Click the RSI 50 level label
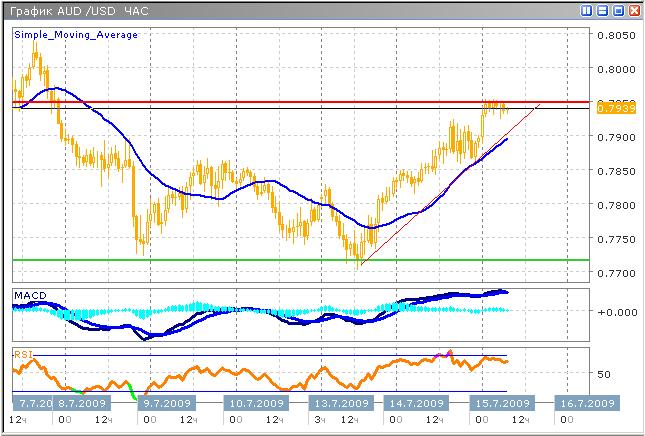 point(603,374)
